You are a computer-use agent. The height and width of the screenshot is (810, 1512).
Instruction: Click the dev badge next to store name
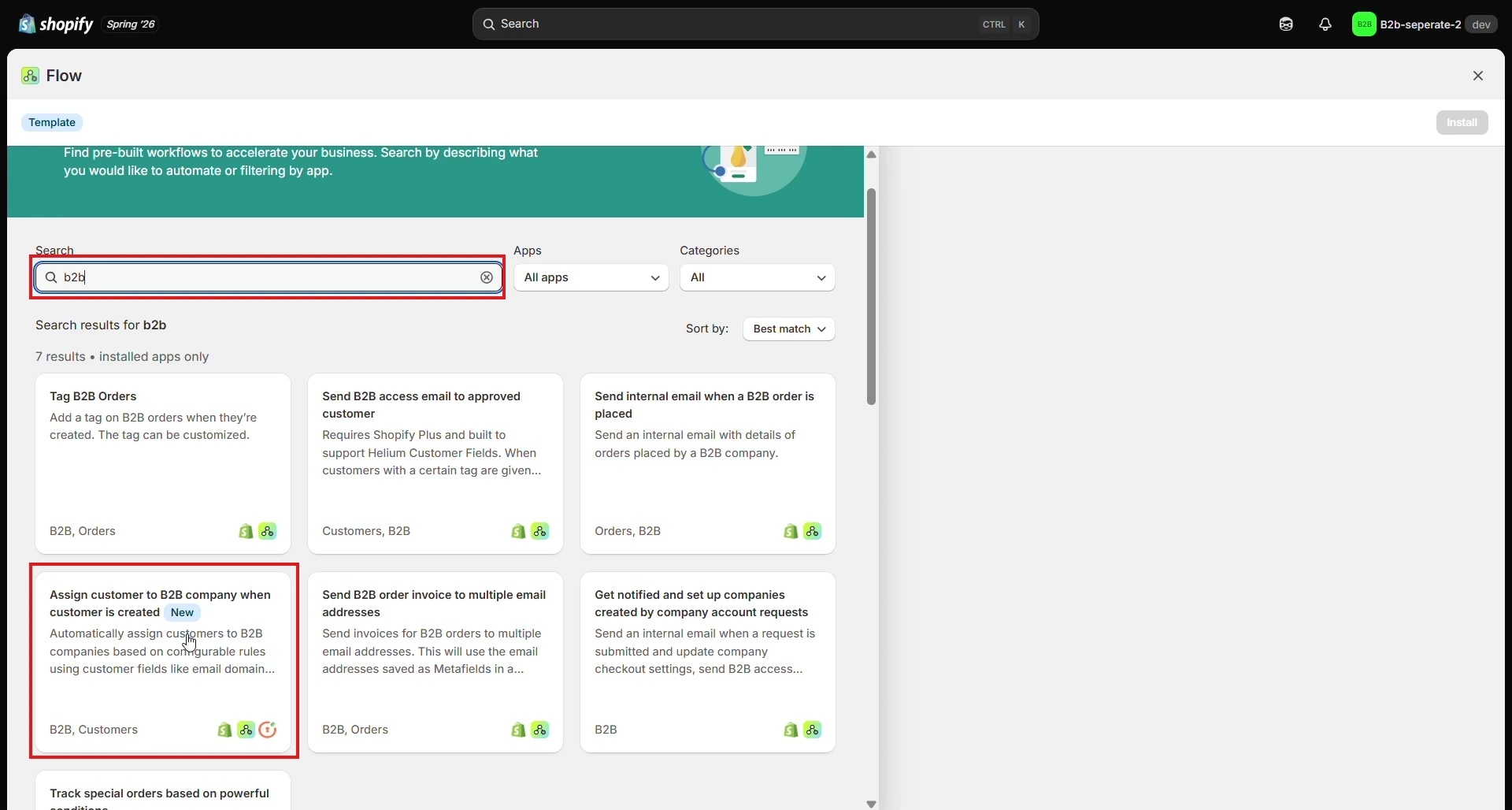[1481, 24]
